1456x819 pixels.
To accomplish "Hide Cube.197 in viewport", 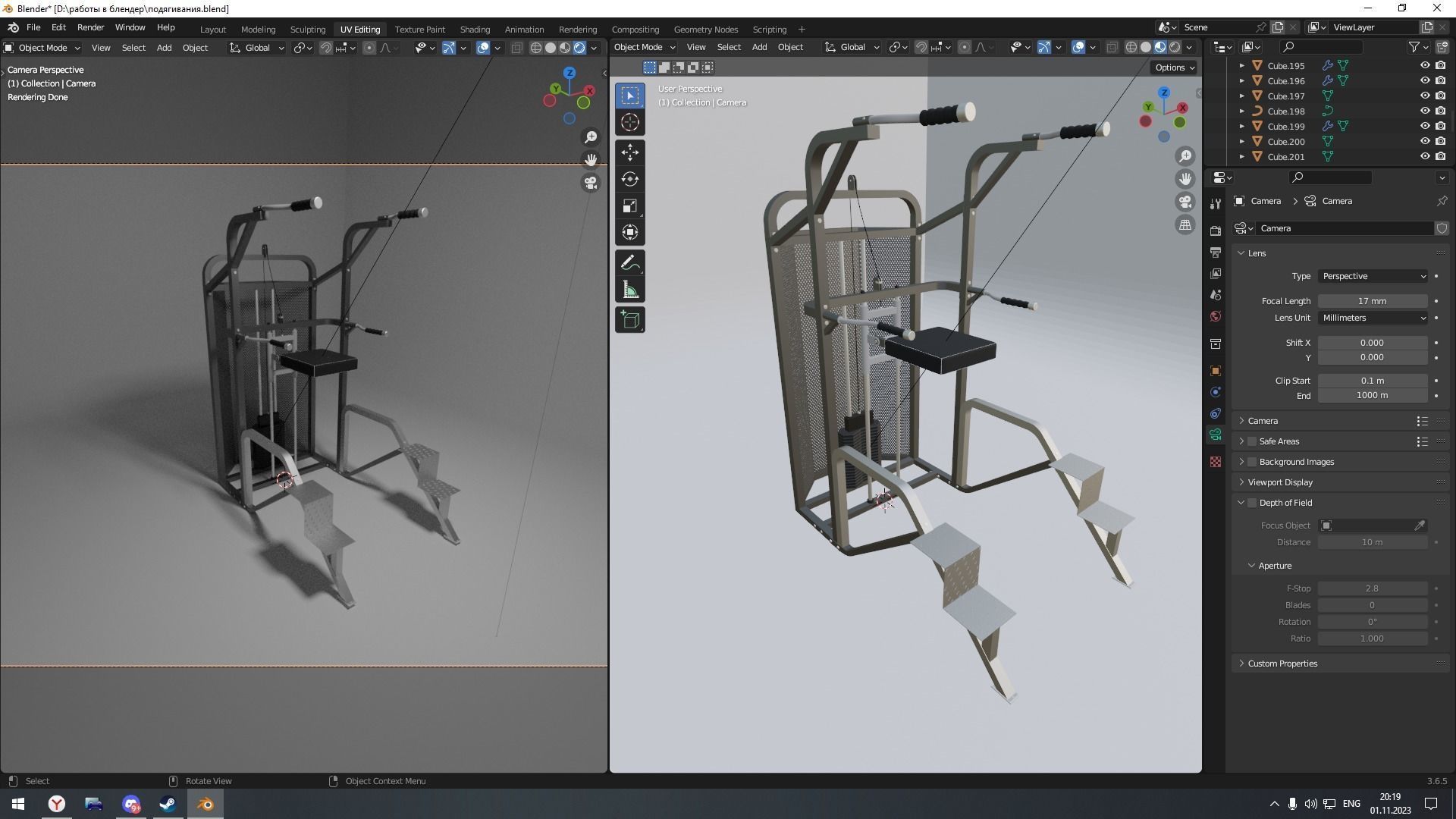I will [1425, 96].
